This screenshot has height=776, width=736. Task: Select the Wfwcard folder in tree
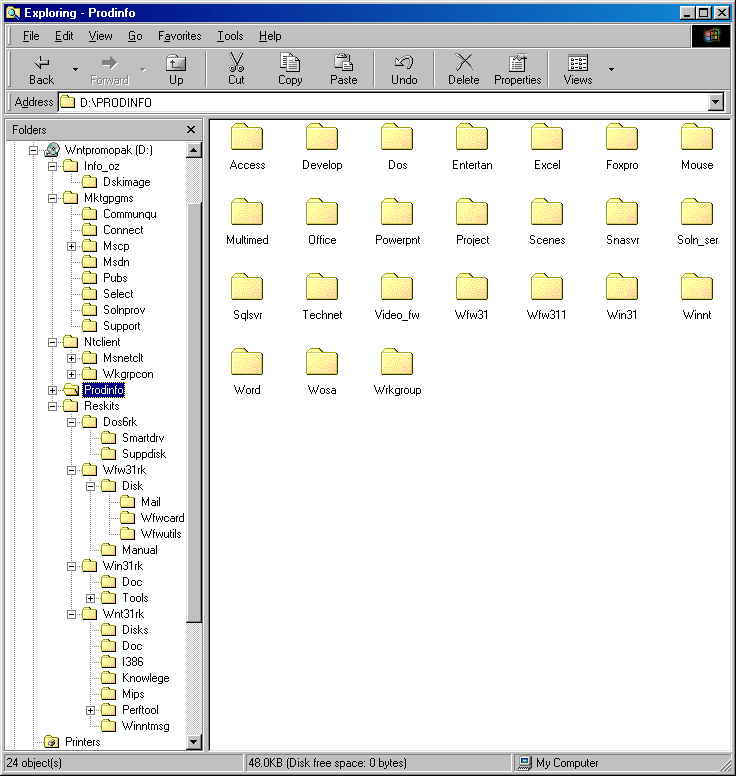point(162,518)
